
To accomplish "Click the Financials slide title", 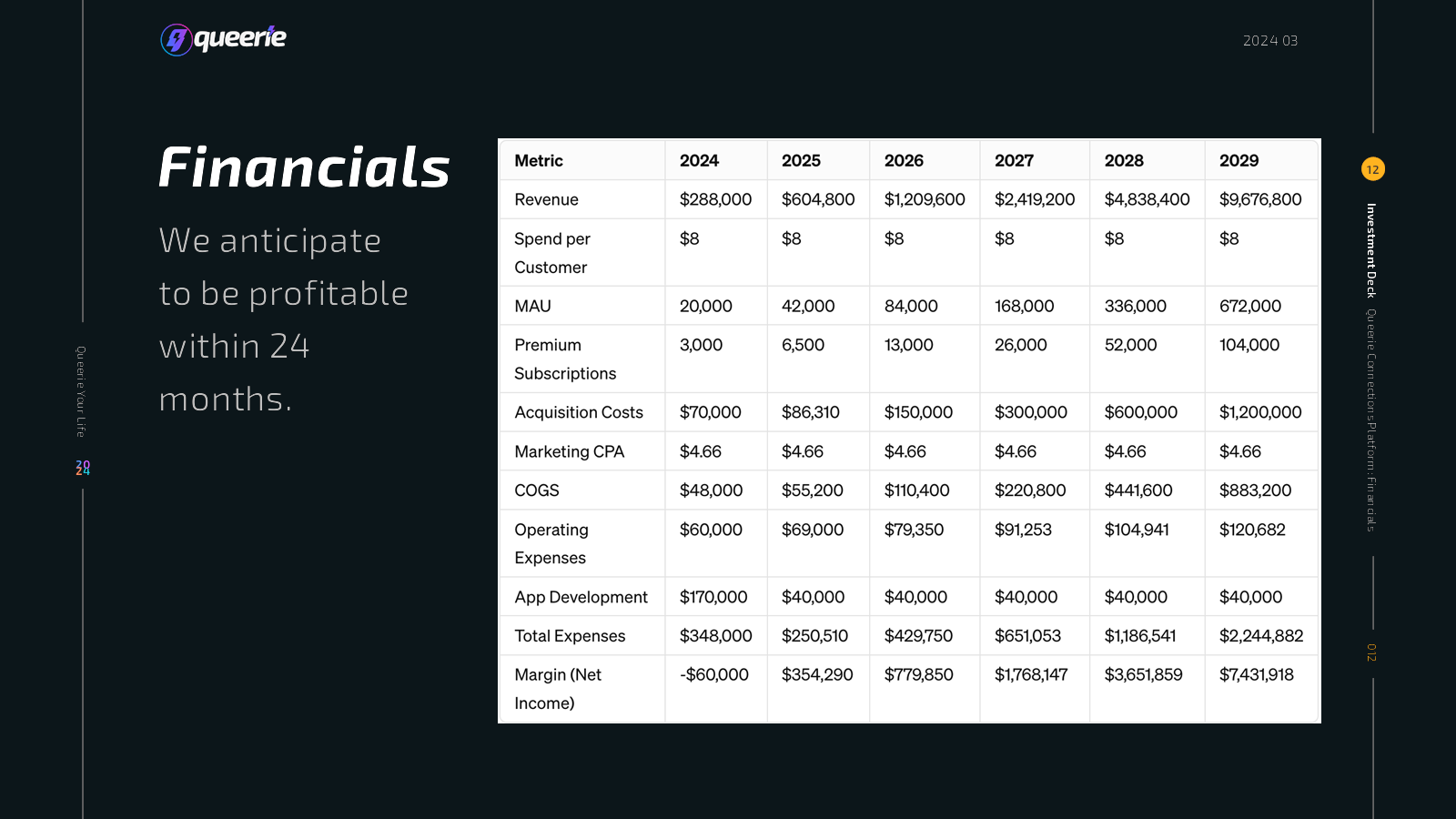I will pos(304,167).
